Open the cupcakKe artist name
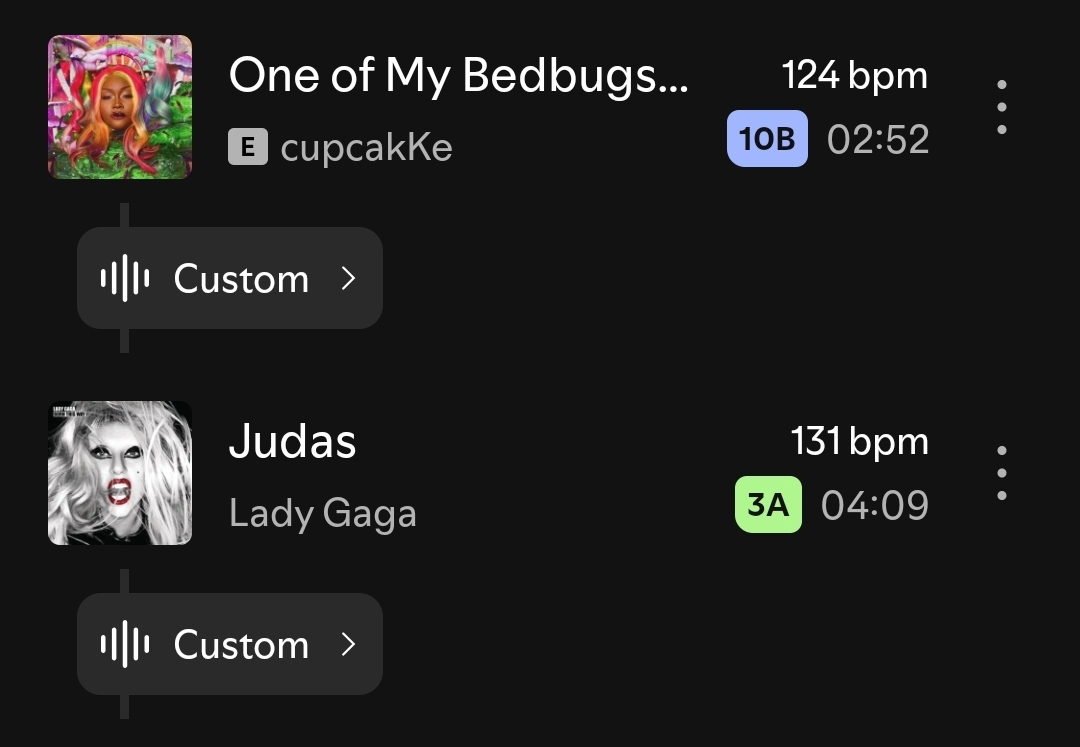Screen dimensions: 1080x747 click(366, 148)
